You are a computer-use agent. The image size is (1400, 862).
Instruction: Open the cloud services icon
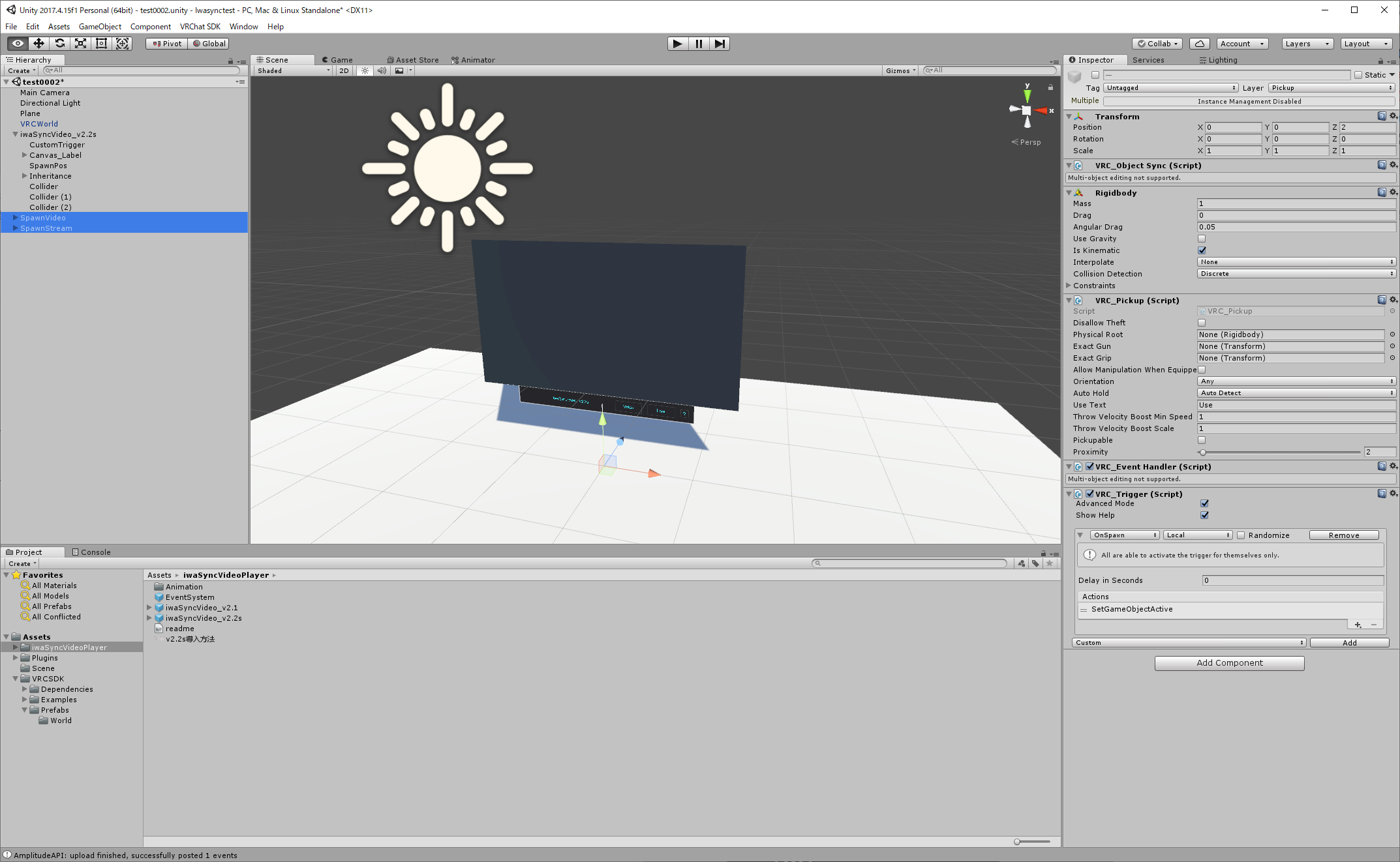(1199, 44)
